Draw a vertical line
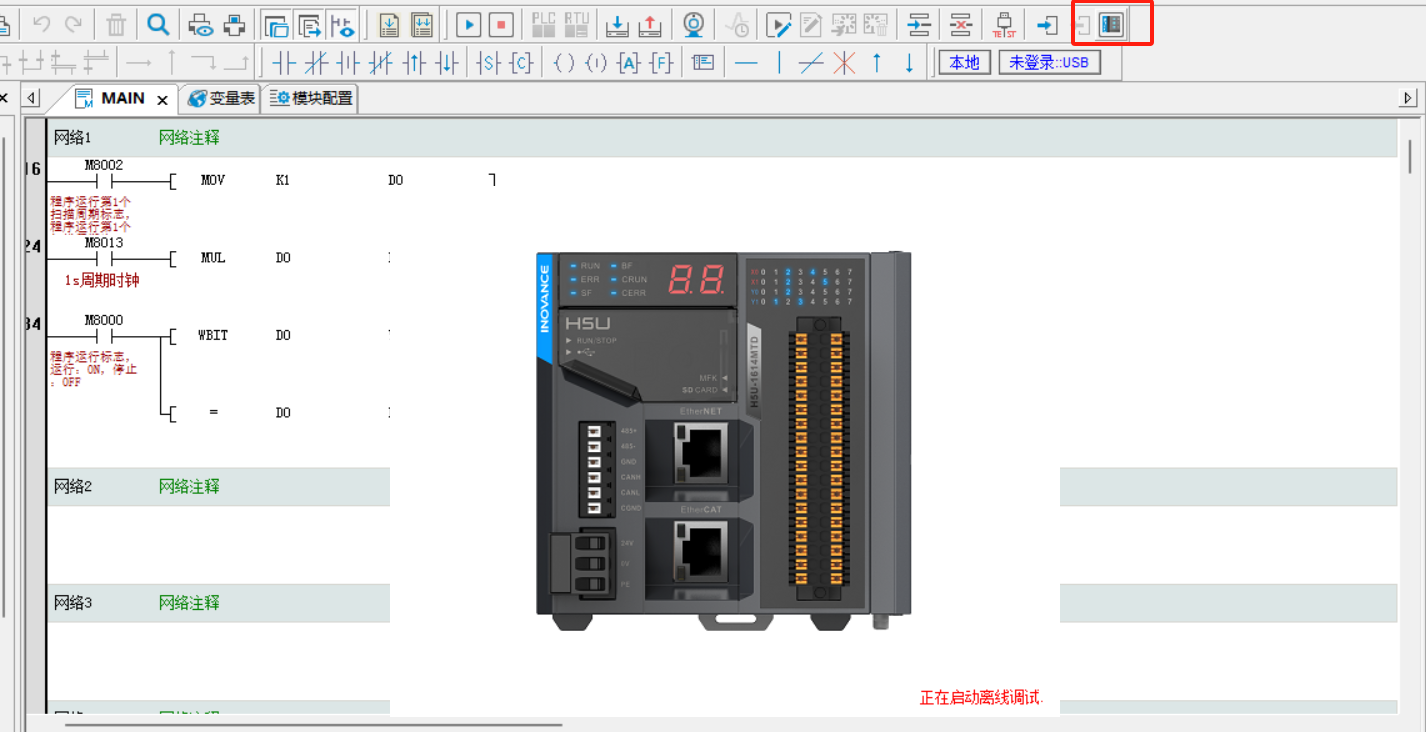This screenshot has width=1426, height=732. [779, 63]
